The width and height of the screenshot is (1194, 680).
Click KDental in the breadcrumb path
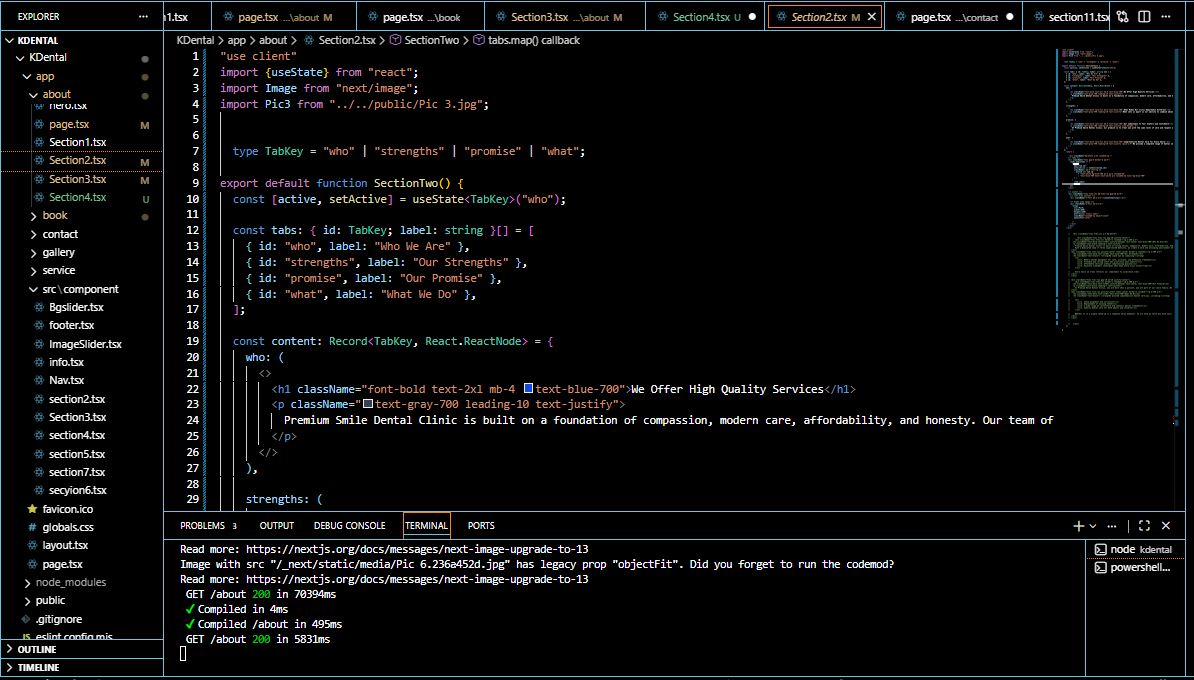pos(196,40)
